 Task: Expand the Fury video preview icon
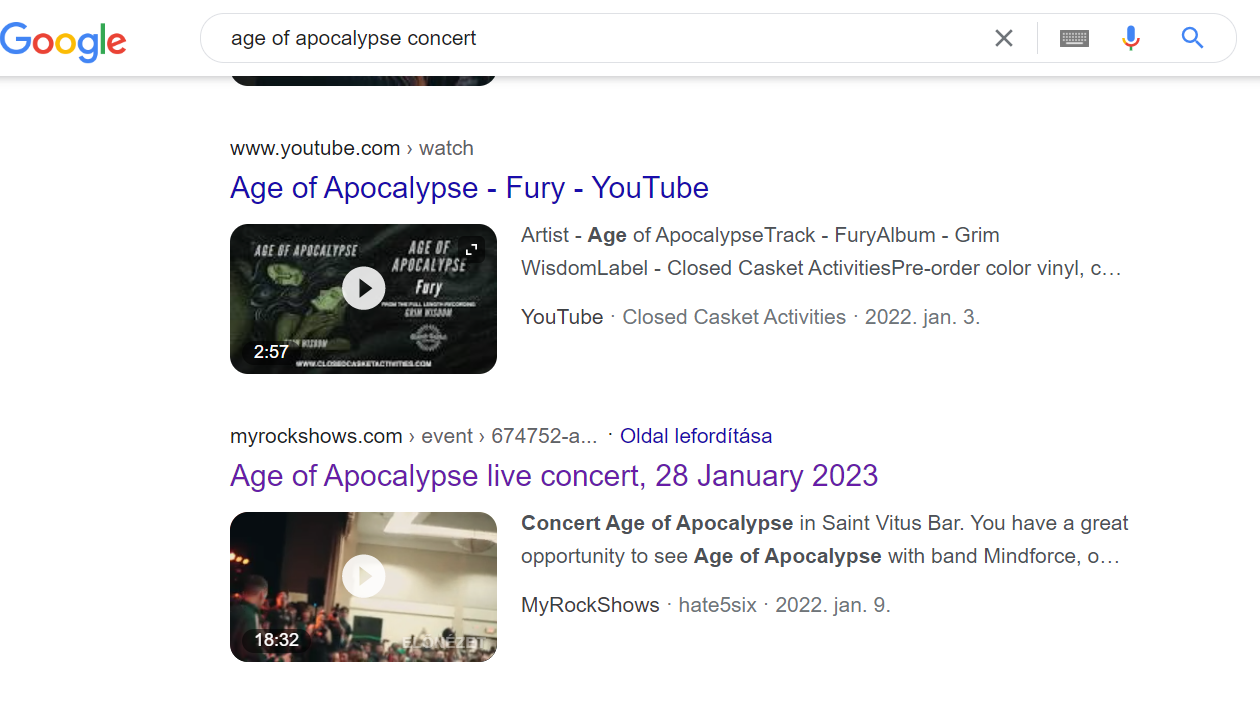tap(472, 249)
